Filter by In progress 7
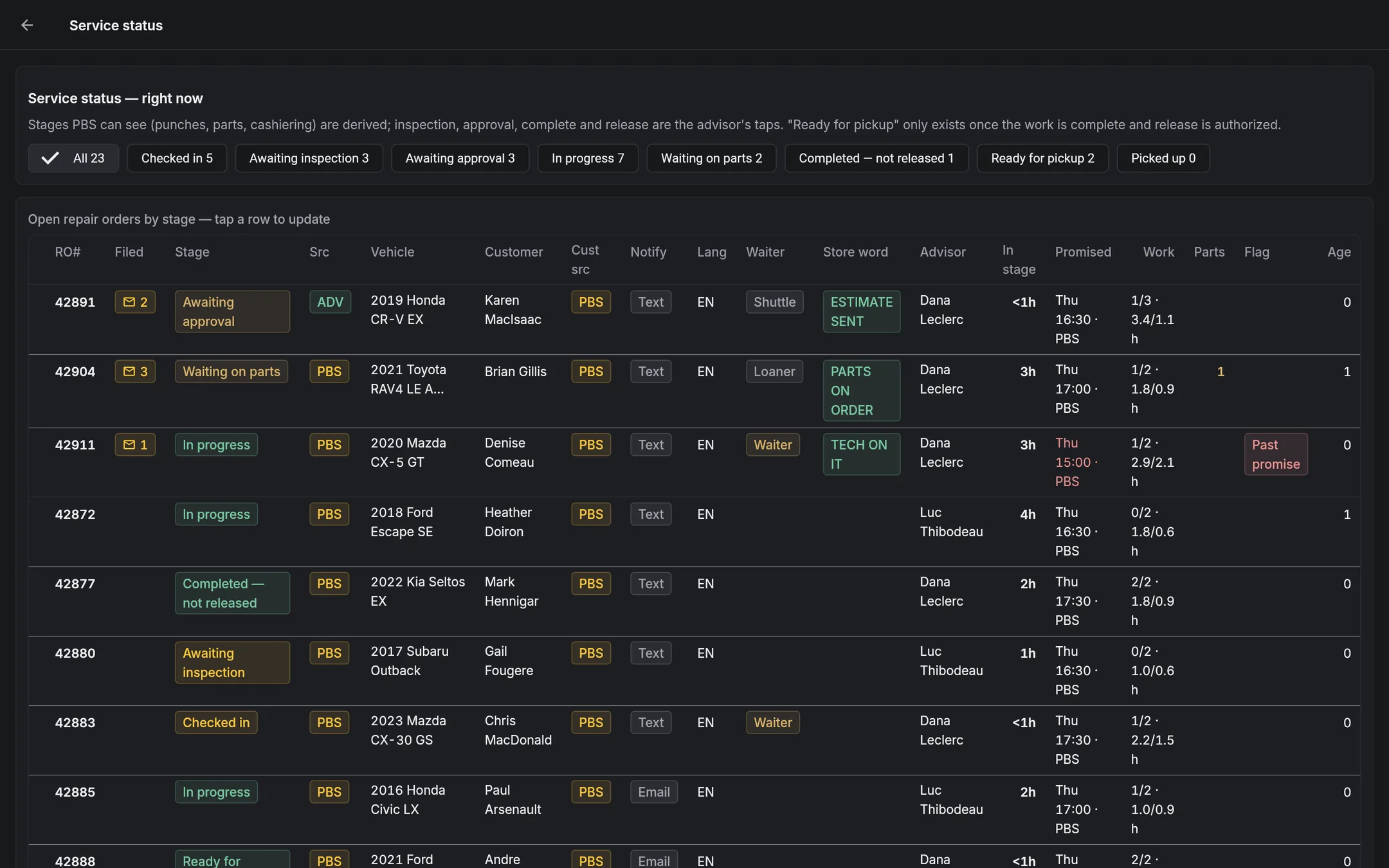The height and width of the screenshot is (868, 1389). (588, 158)
